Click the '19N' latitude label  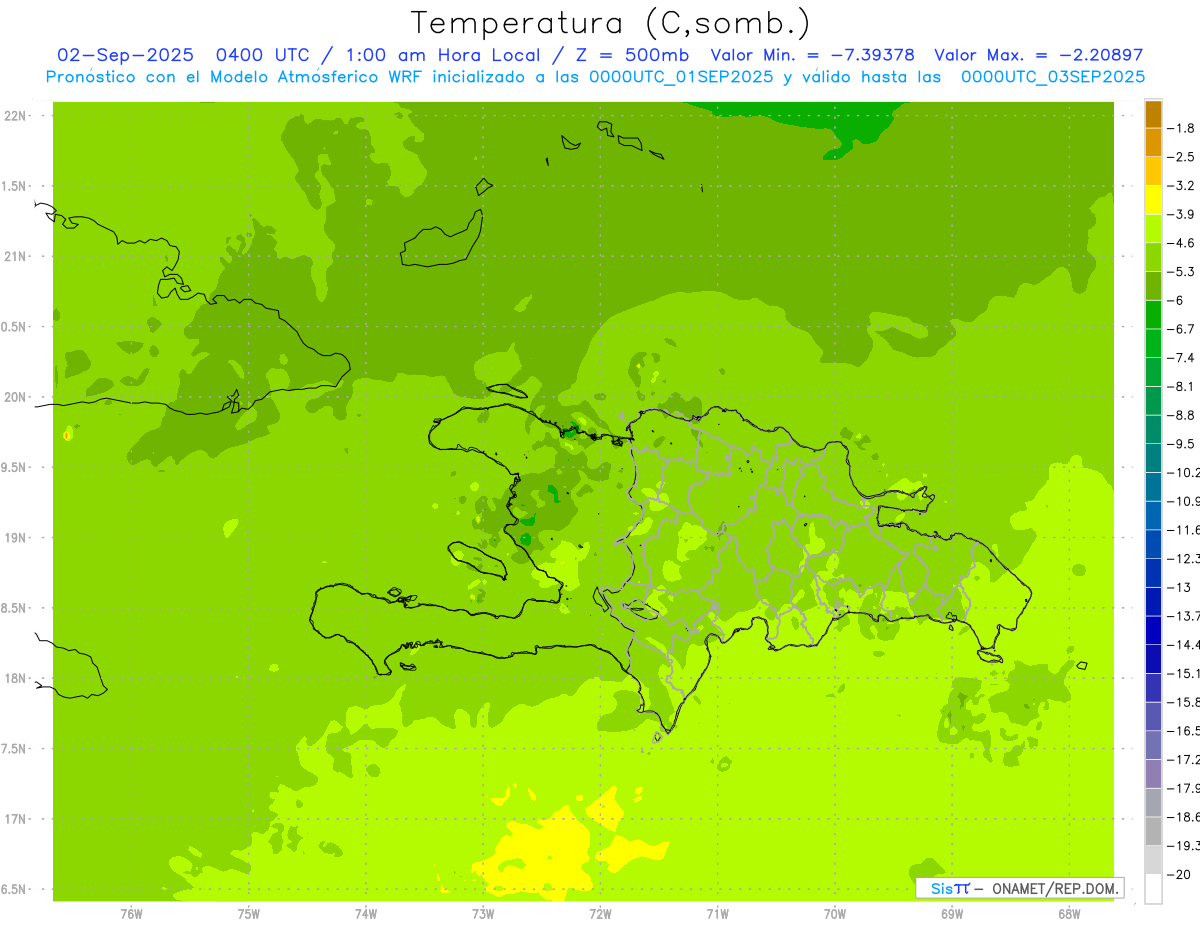tap(14, 537)
